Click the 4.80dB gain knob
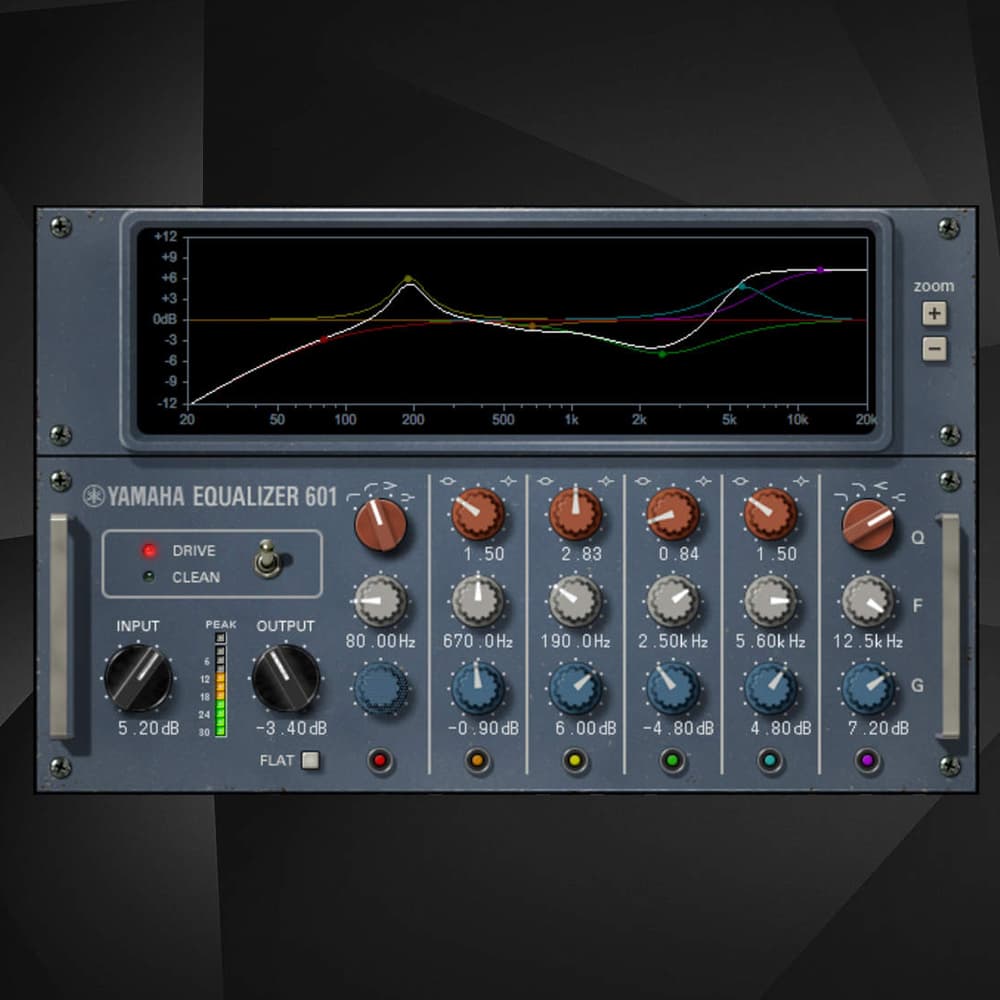1000x1000 pixels. [x=770, y=688]
